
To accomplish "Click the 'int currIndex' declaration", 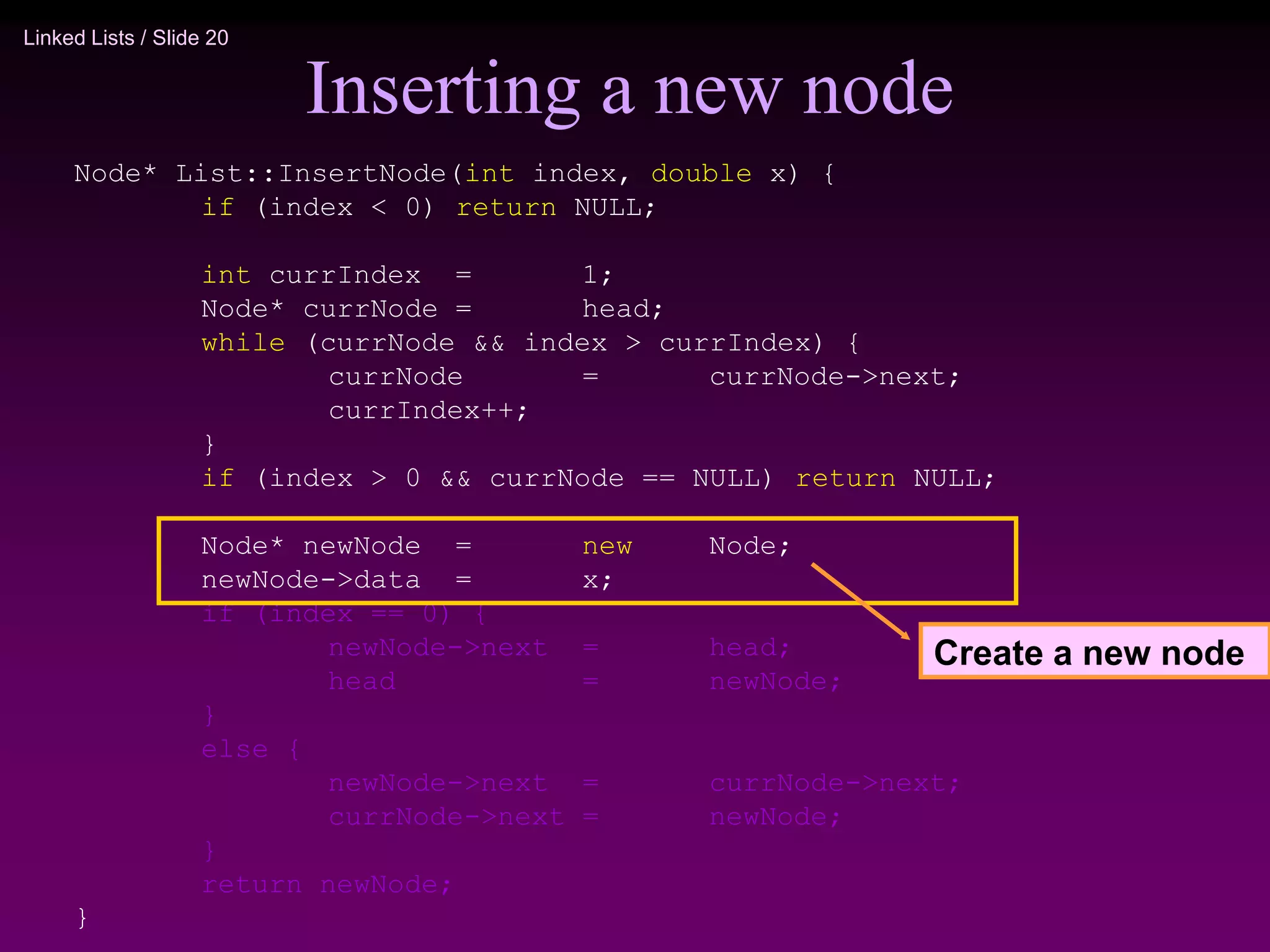I will pyautogui.click(x=310, y=275).
